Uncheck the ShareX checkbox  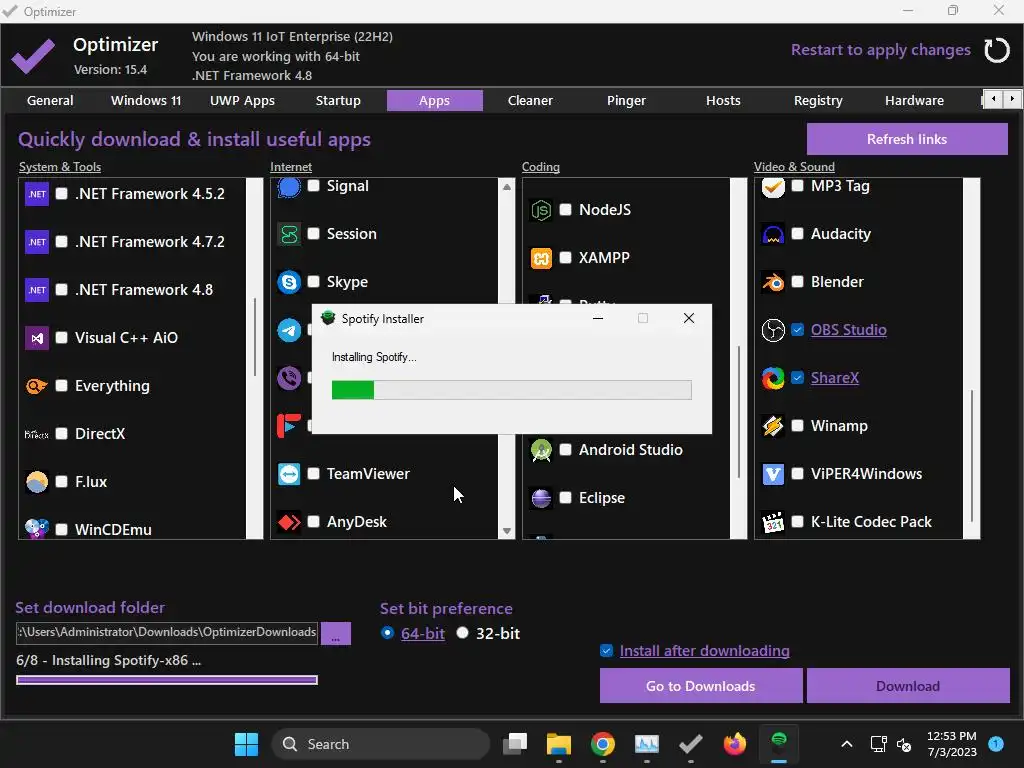(x=797, y=377)
